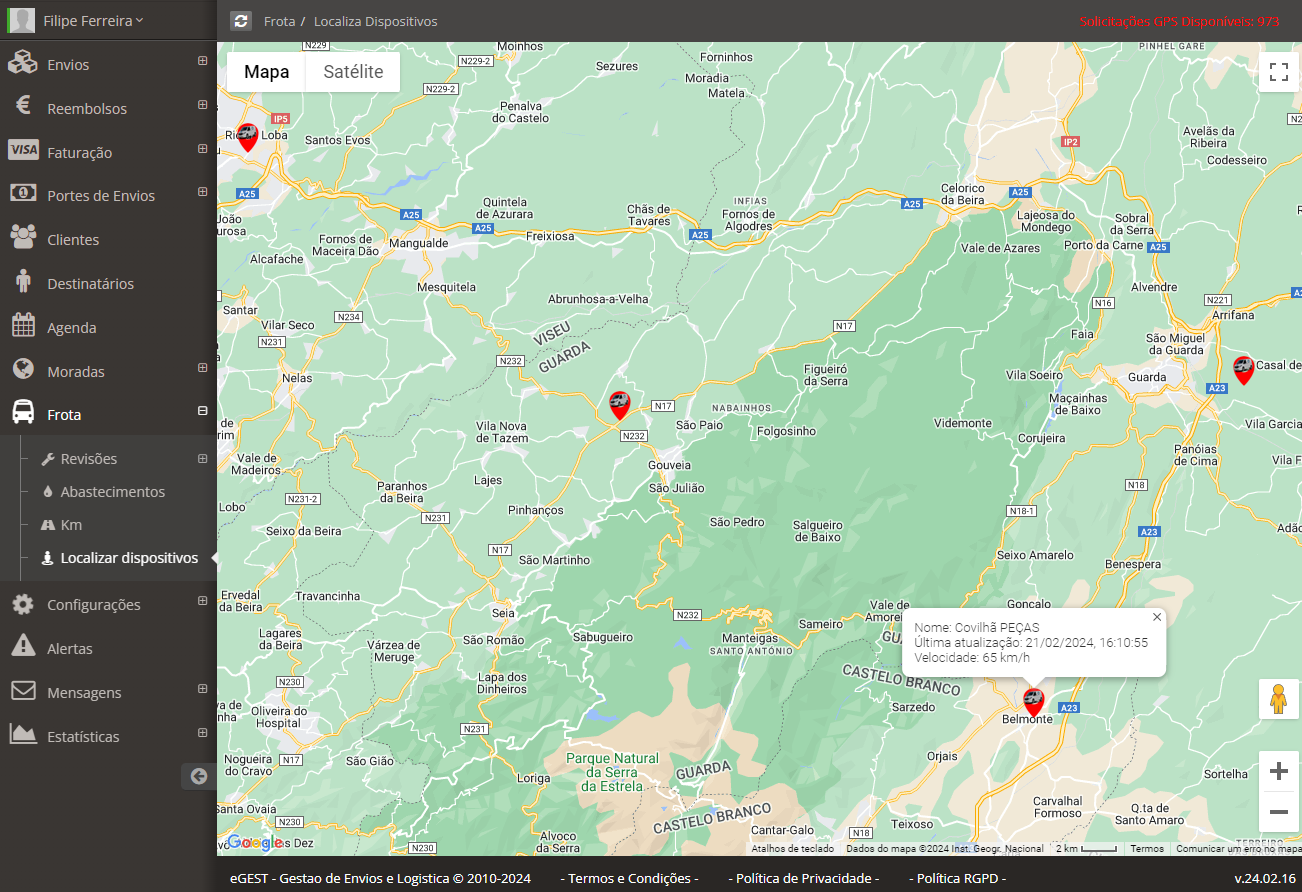Screen dimensions: 1302x892
Task: Expand the Revisões submenu
Action: click(x=202, y=459)
